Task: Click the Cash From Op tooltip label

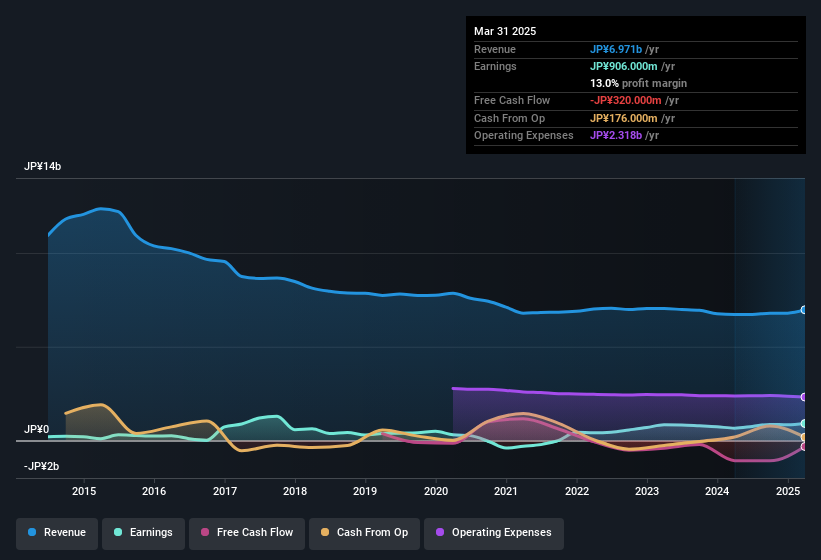Action: 509,118
